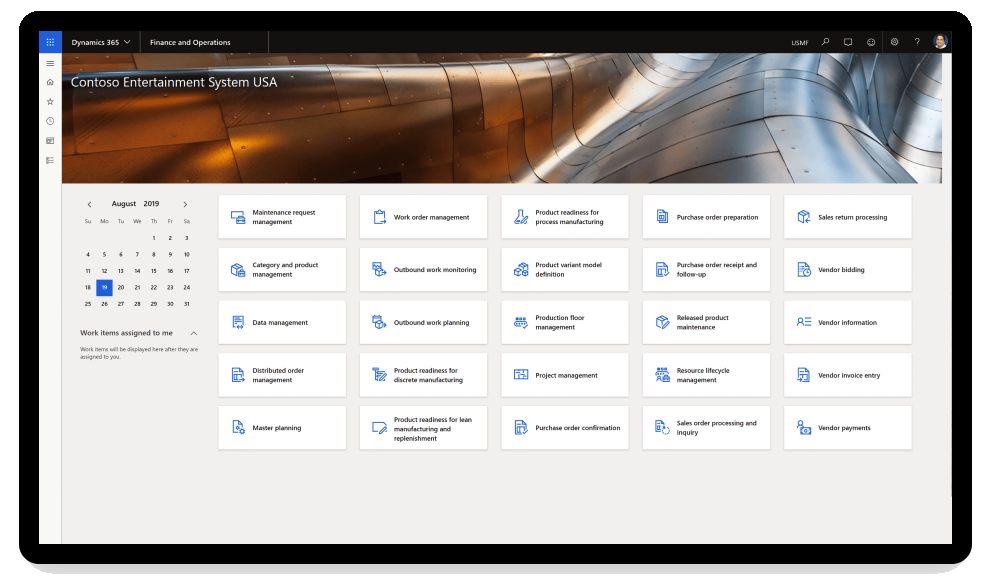This screenshot has height=582, width=995.
Task: Click the Project management icon
Action: point(521,375)
